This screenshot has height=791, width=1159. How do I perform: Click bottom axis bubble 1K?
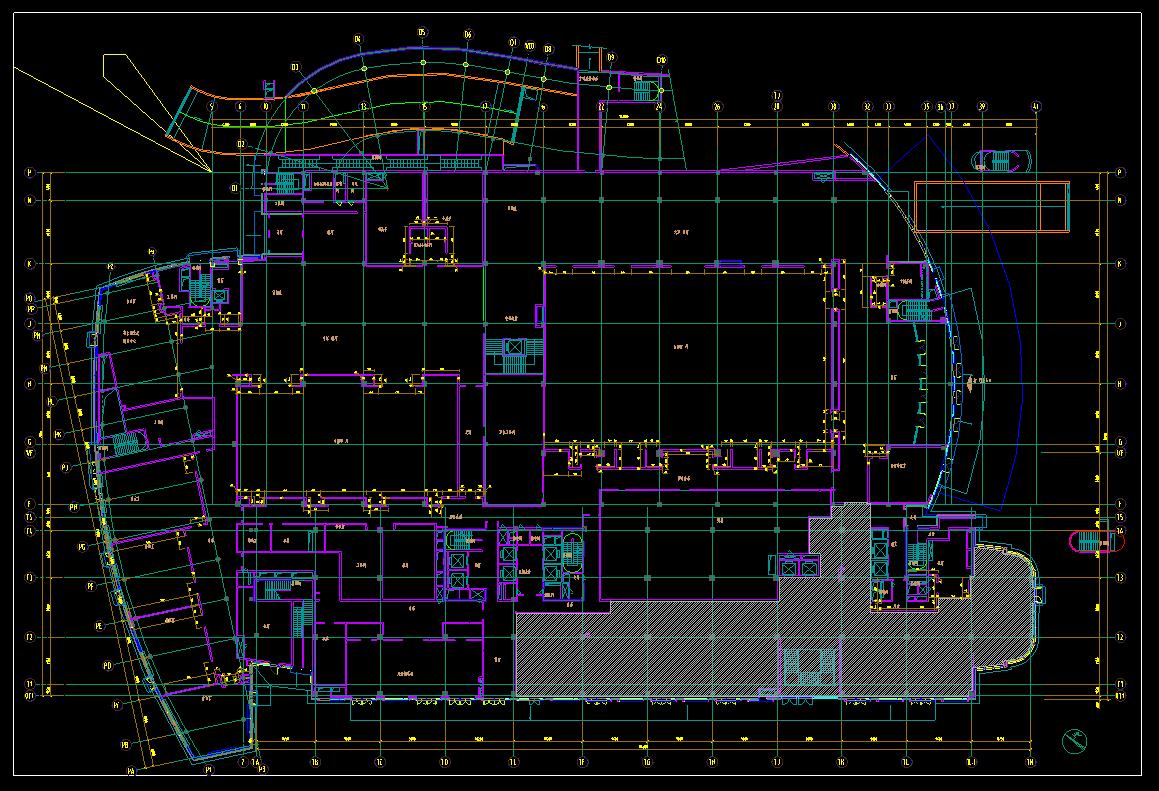tap(841, 762)
